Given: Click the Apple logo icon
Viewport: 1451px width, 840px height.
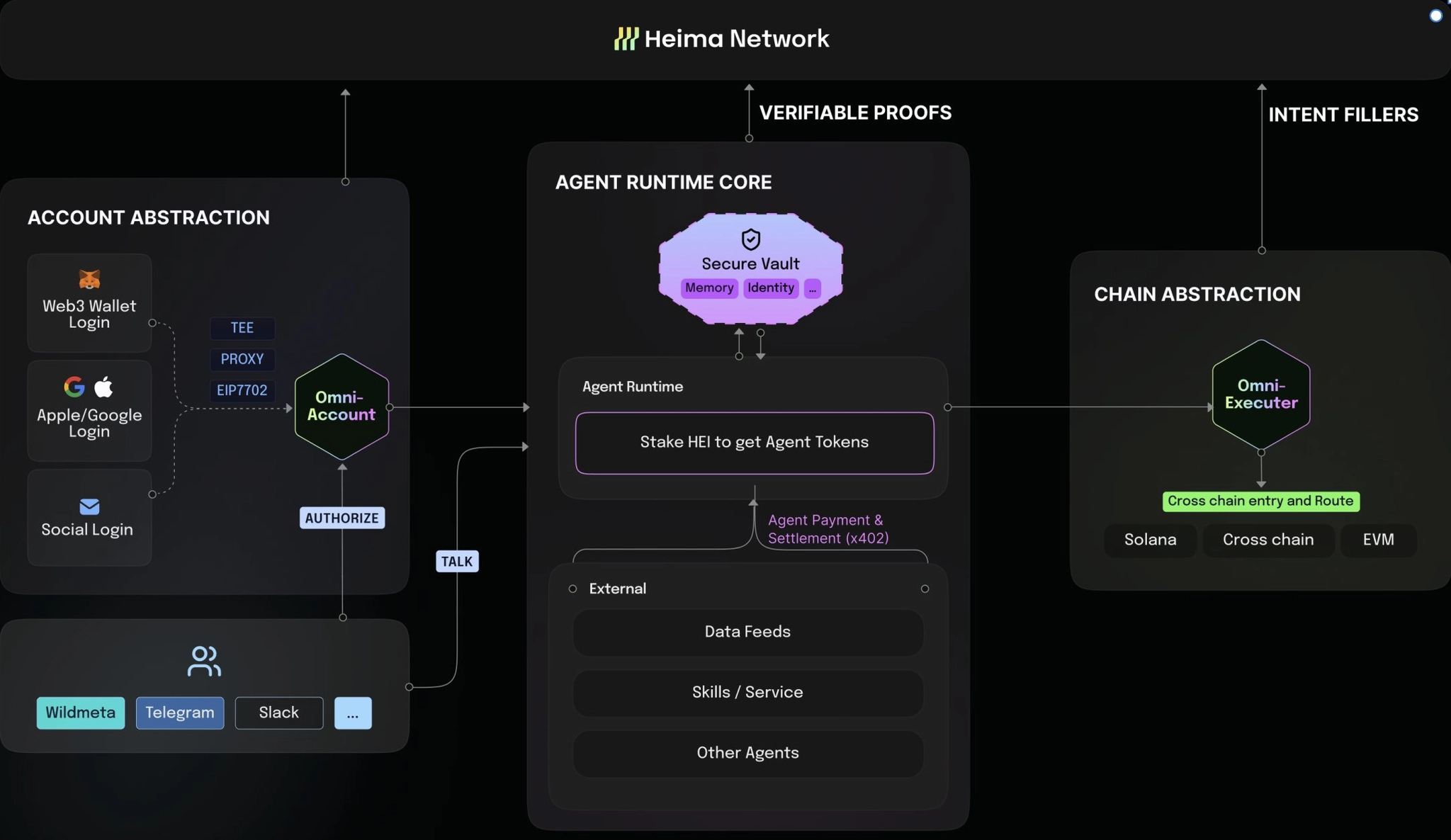Looking at the screenshot, I should coord(104,387).
